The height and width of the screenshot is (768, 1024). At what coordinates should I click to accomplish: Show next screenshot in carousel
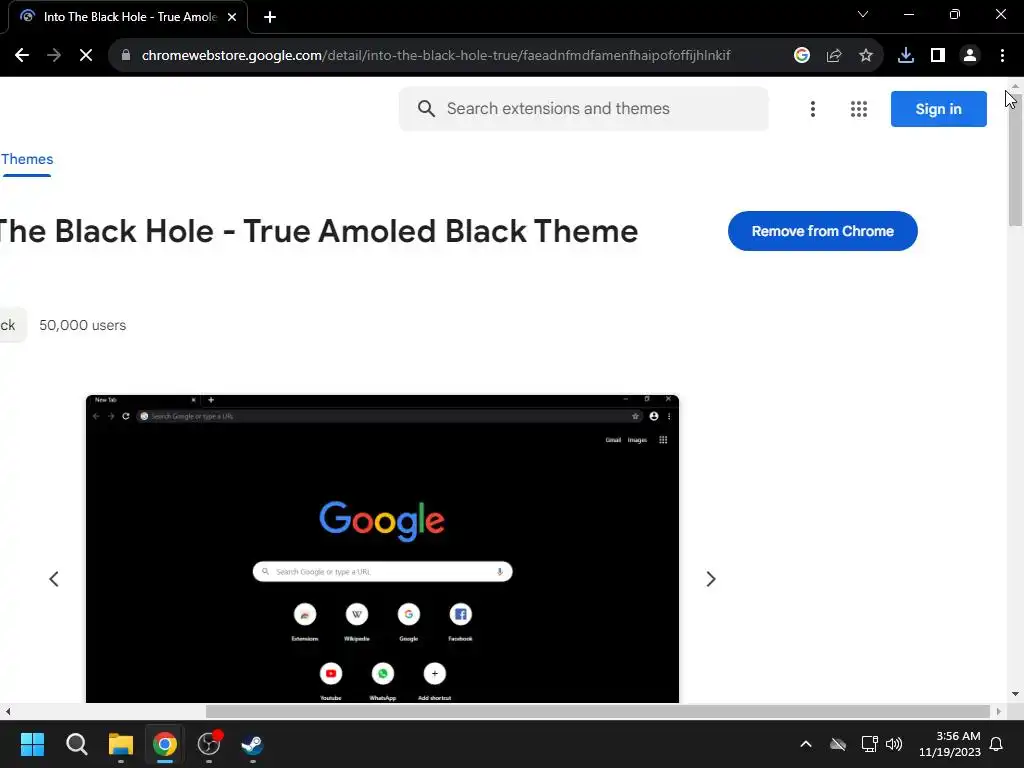pyautogui.click(x=711, y=579)
